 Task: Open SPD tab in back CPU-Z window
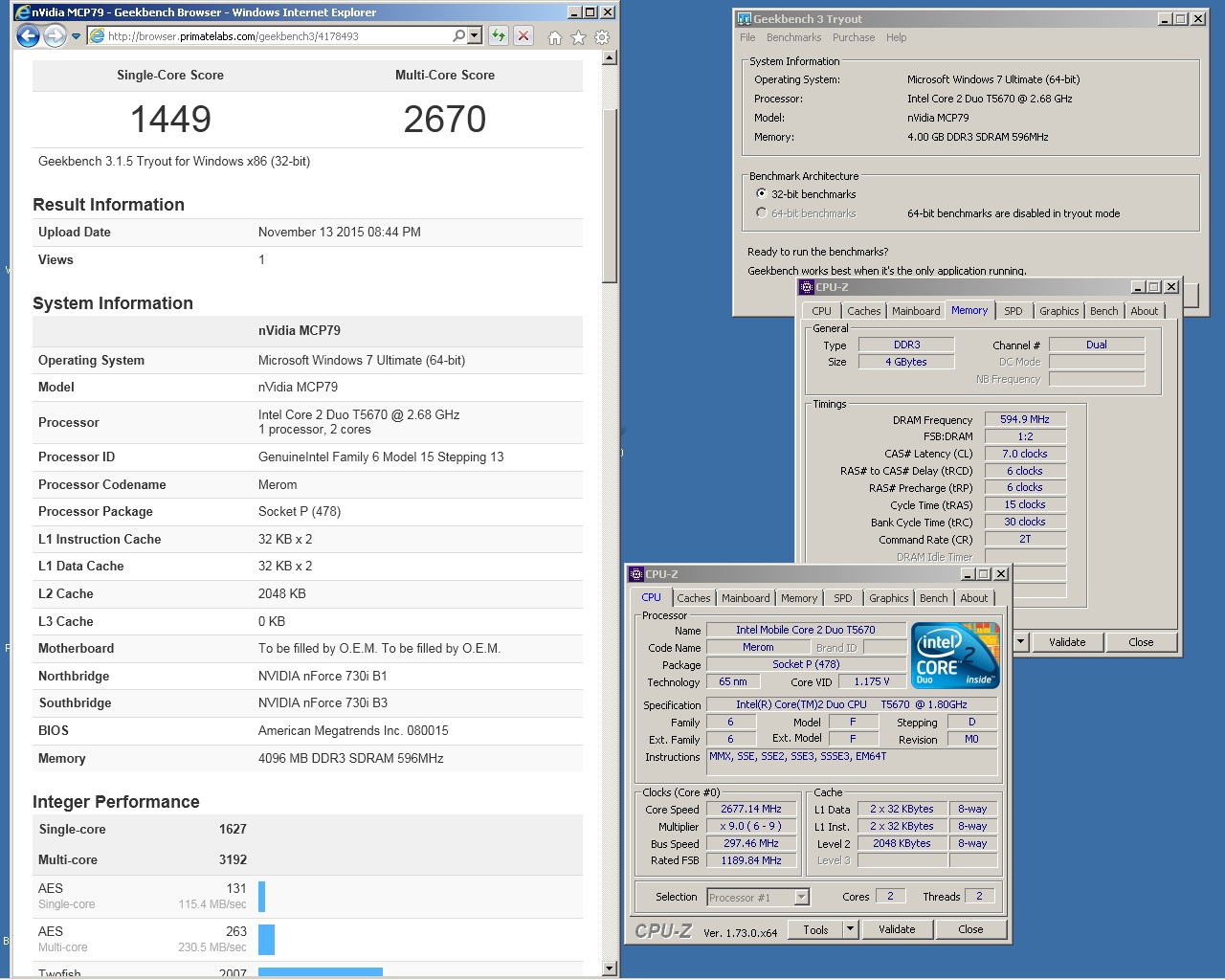[x=1013, y=311]
